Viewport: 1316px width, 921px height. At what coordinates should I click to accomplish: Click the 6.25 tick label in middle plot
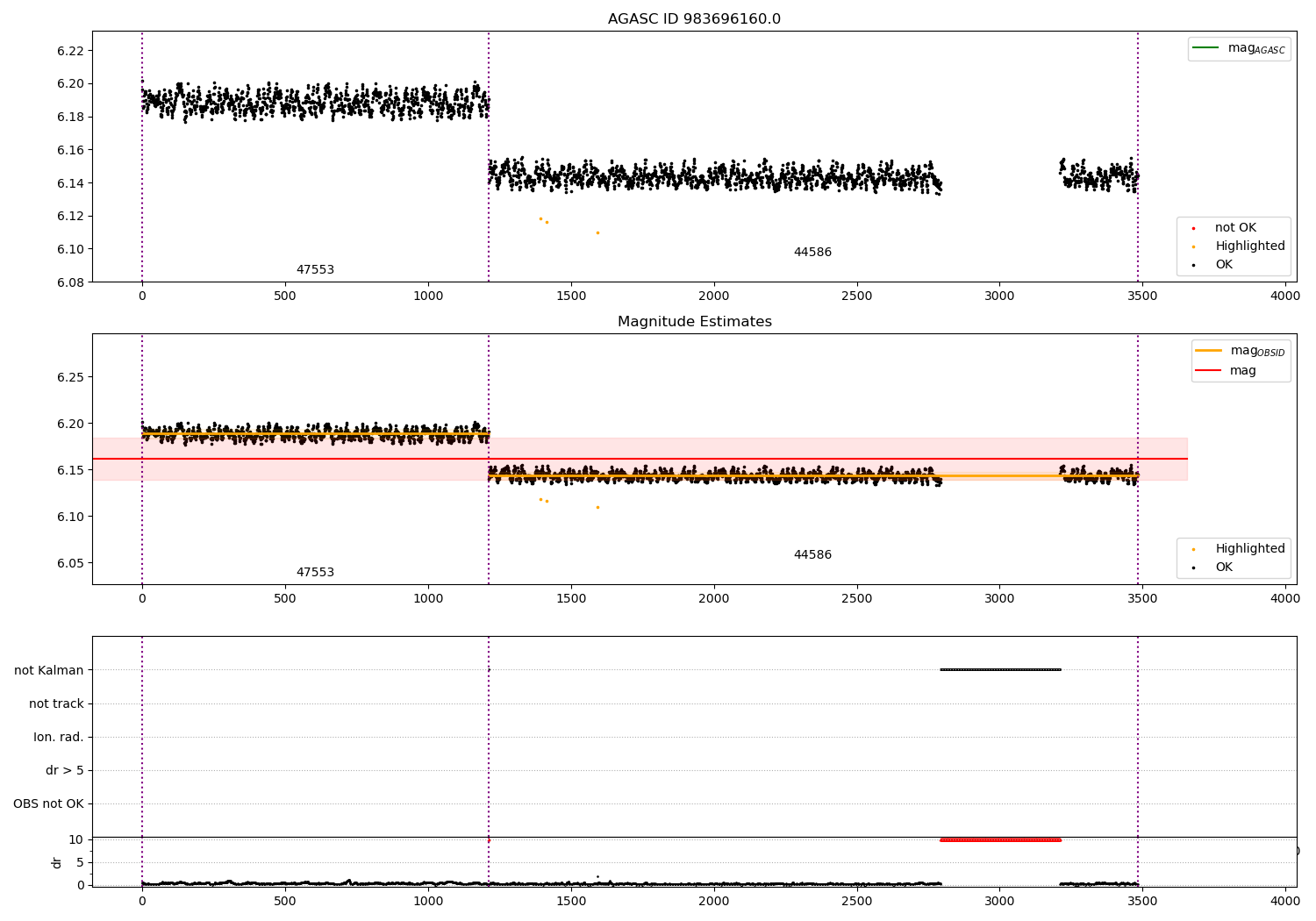70,377
